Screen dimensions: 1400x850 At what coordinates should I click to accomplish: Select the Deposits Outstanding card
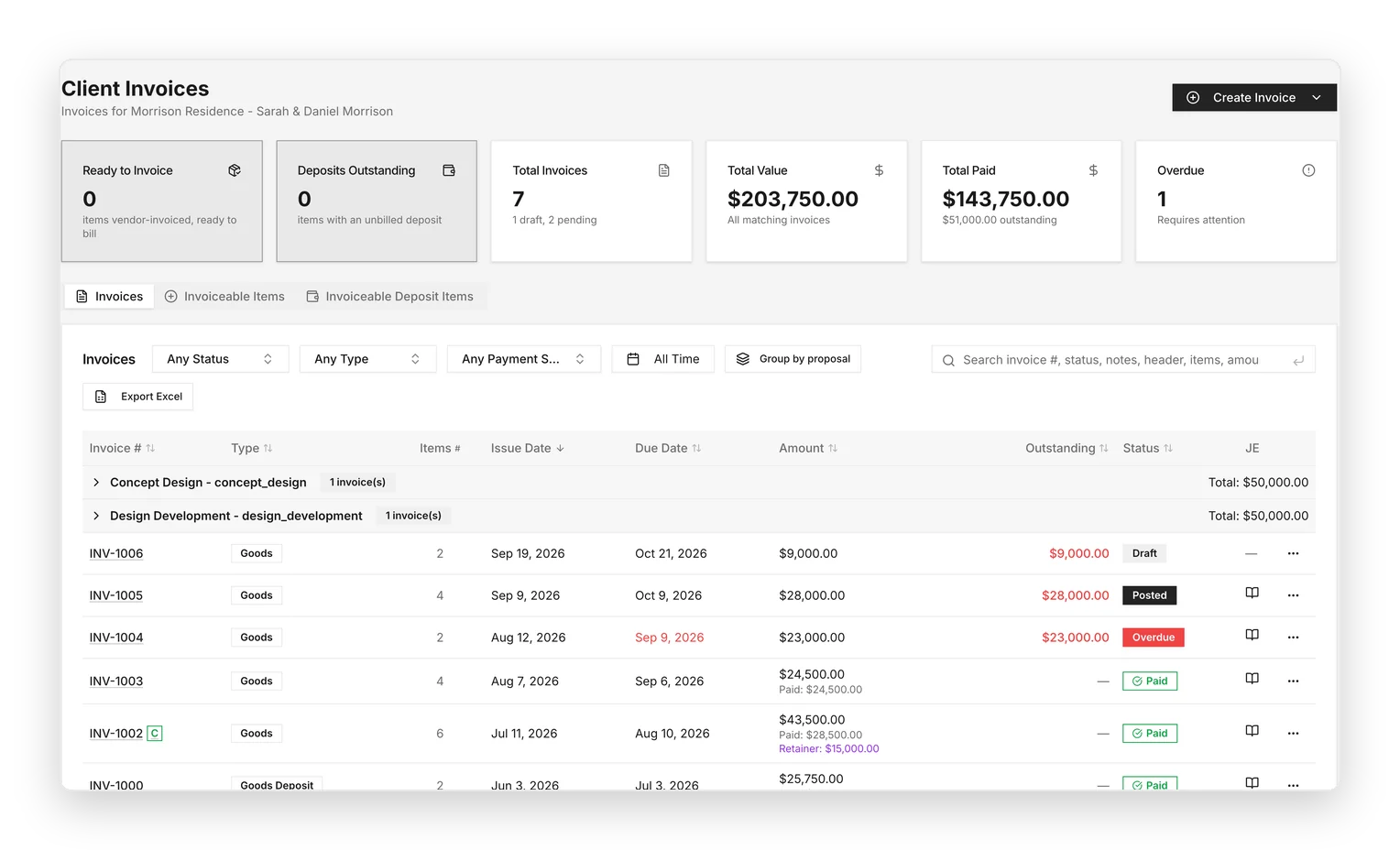pyautogui.click(x=377, y=202)
